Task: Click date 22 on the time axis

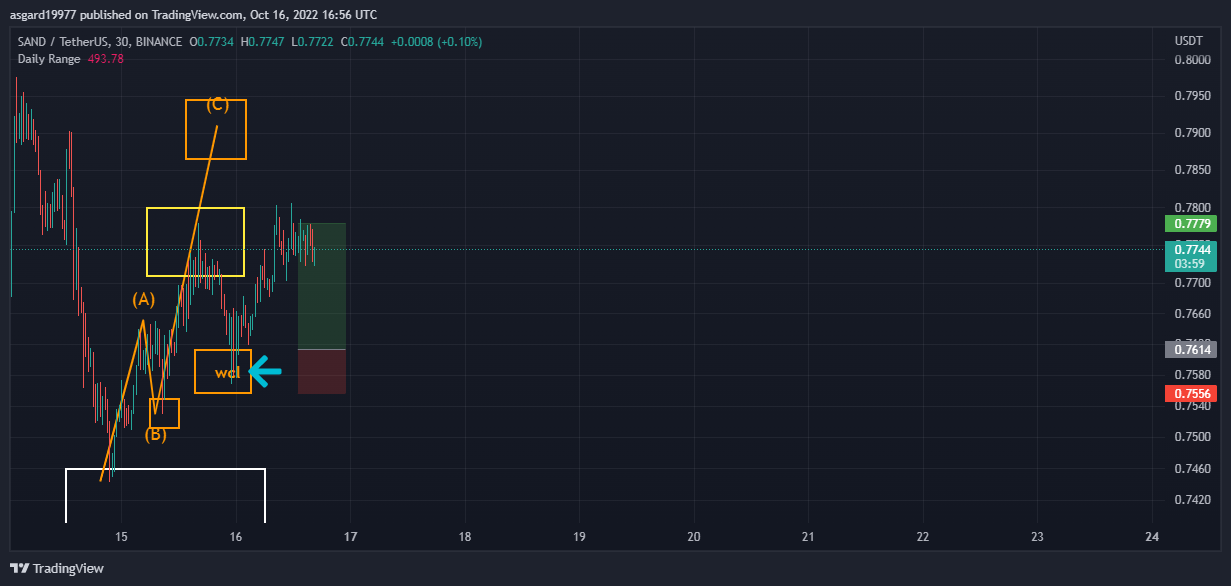Action: pos(923,537)
